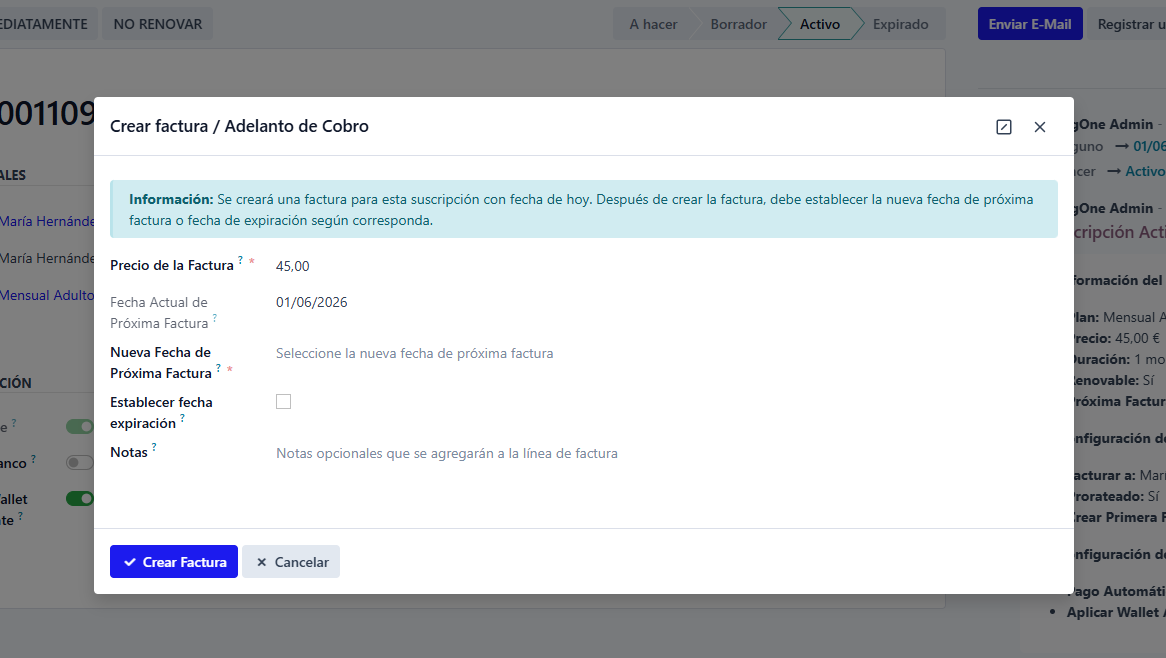Click help icon for Fecha Actual de Próxima Factura
This screenshot has height=658, width=1166.
214,318
